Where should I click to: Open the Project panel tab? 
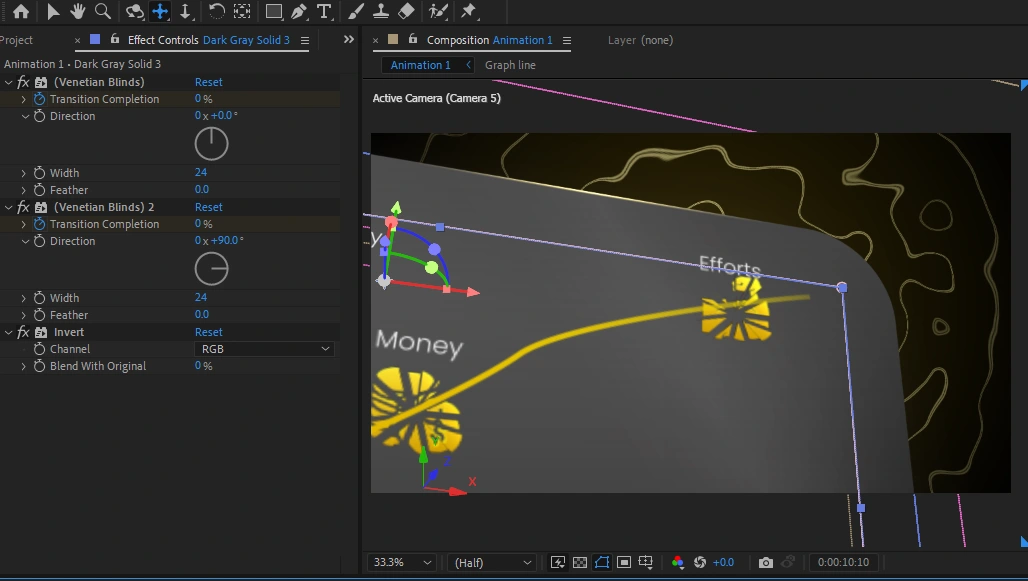click(x=17, y=40)
